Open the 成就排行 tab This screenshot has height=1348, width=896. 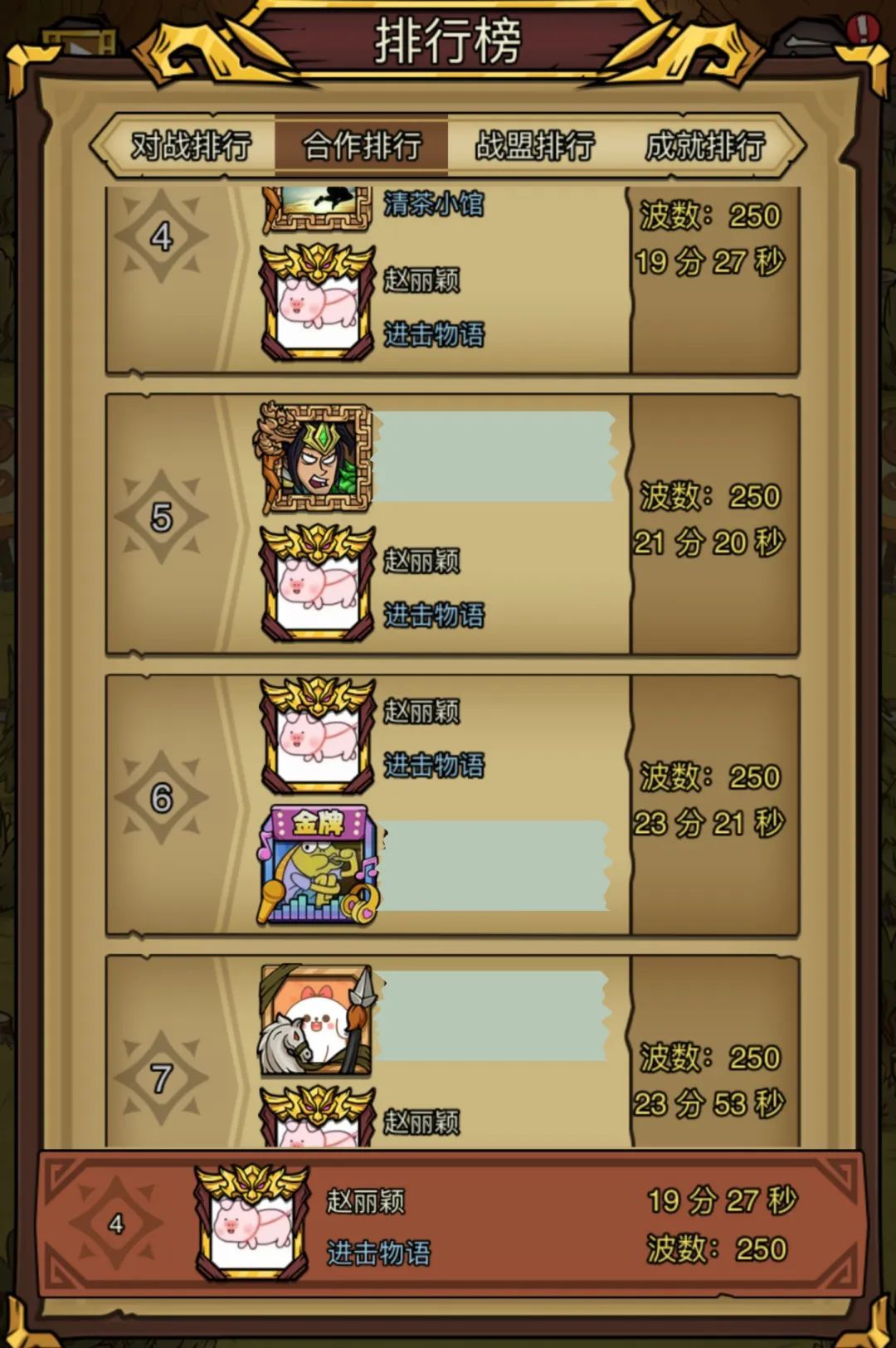pyautogui.click(x=705, y=146)
